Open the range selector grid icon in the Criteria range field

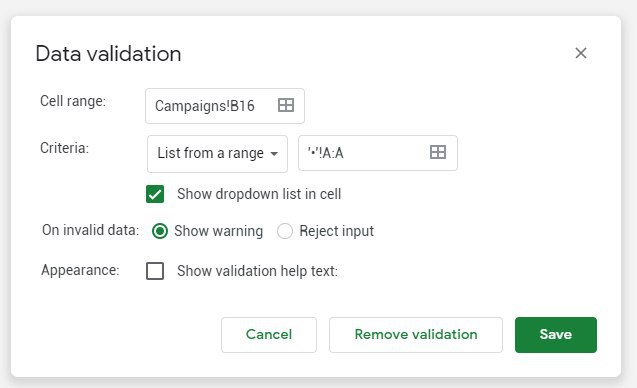pyautogui.click(x=438, y=152)
